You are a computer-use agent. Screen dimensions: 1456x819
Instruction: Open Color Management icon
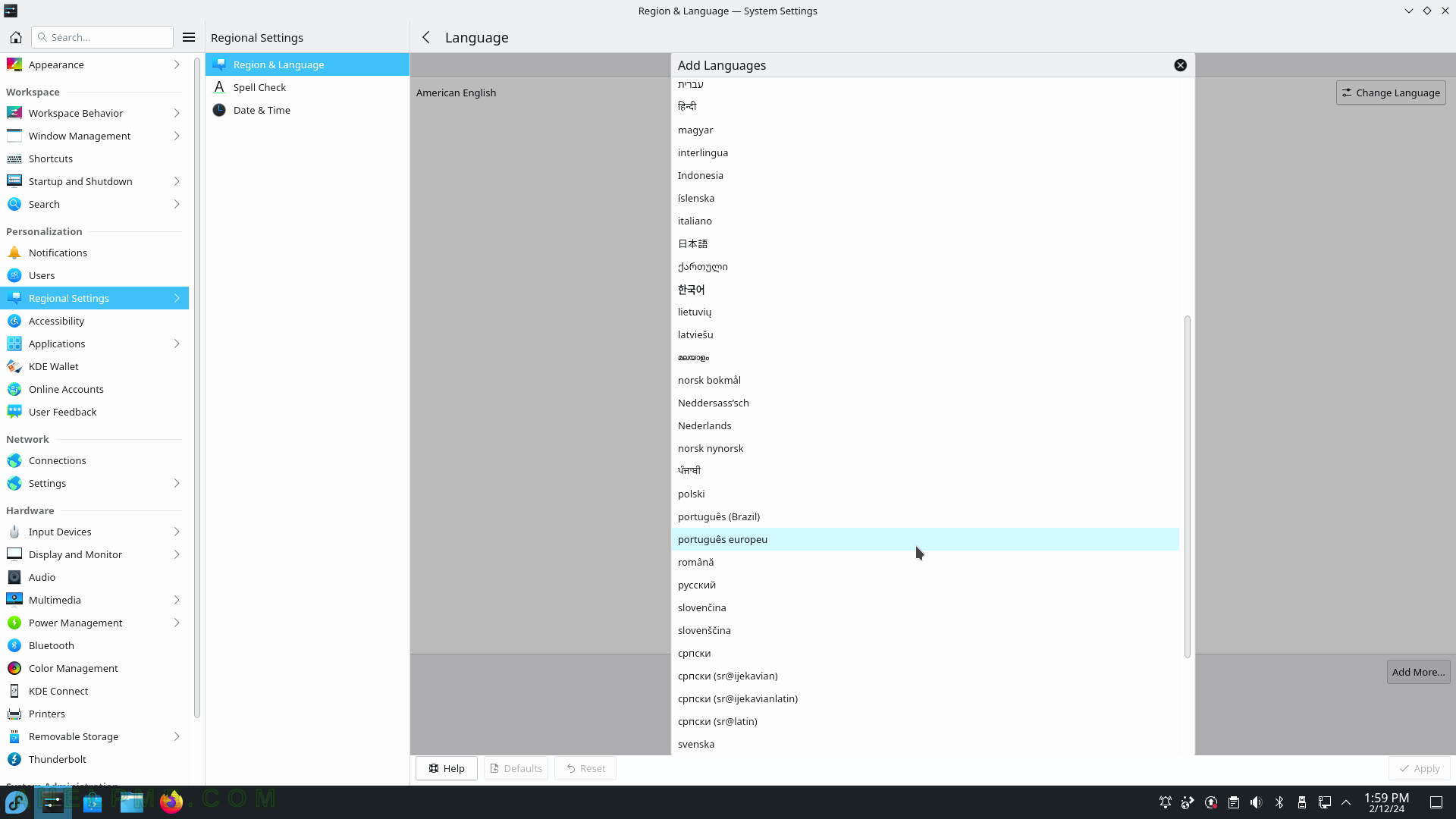[x=14, y=668]
